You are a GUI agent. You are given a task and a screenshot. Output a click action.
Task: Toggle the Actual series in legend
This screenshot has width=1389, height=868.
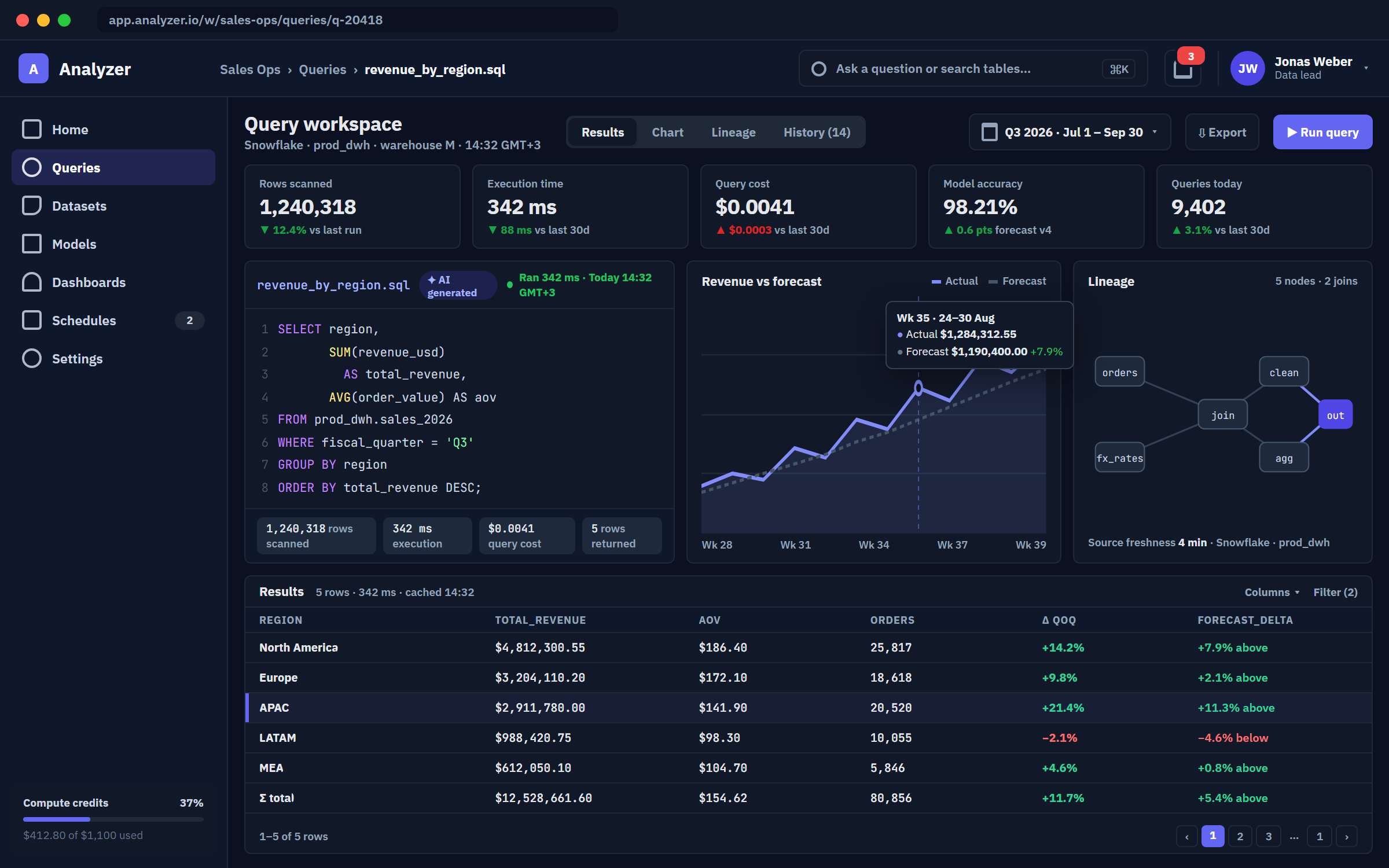tap(955, 281)
